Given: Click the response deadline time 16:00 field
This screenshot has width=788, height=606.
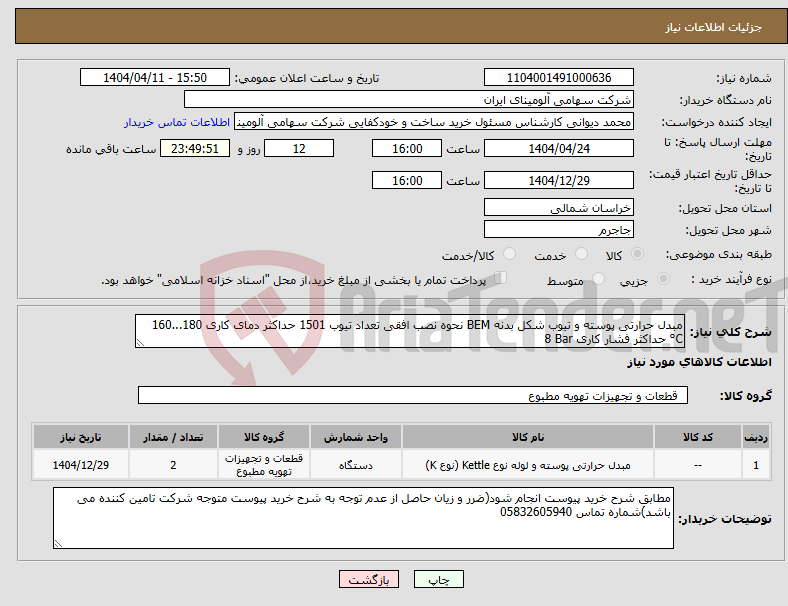Looking at the screenshot, I should [x=407, y=149].
